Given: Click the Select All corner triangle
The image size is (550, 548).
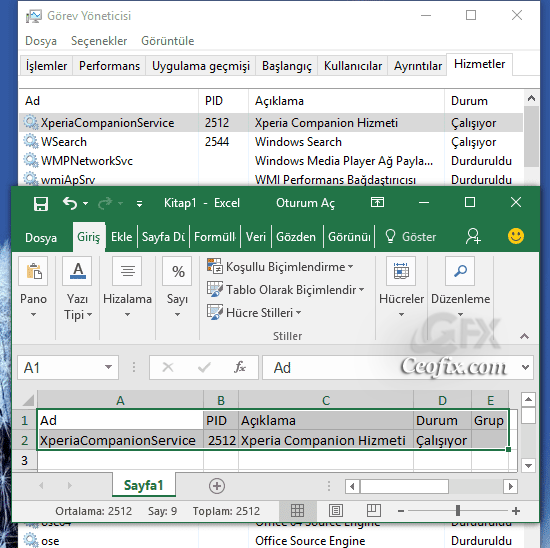Looking at the screenshot, I should tap(28, 400).
